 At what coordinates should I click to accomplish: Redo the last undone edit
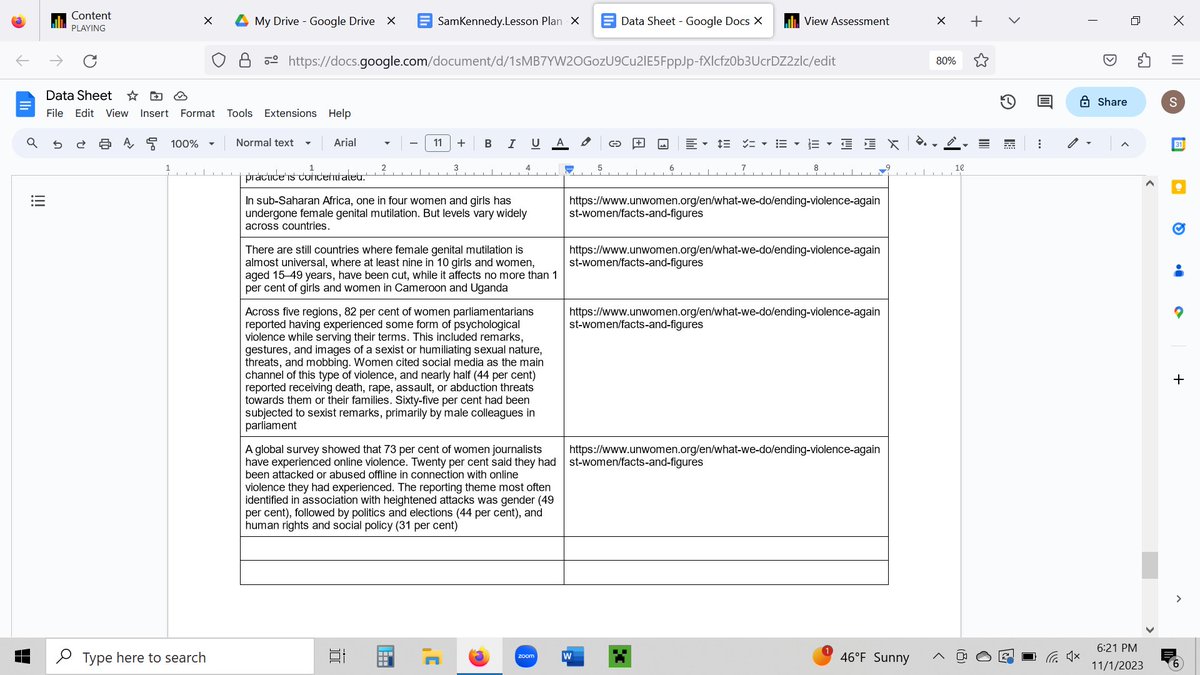pyautogui.click(x=81, y=143)
